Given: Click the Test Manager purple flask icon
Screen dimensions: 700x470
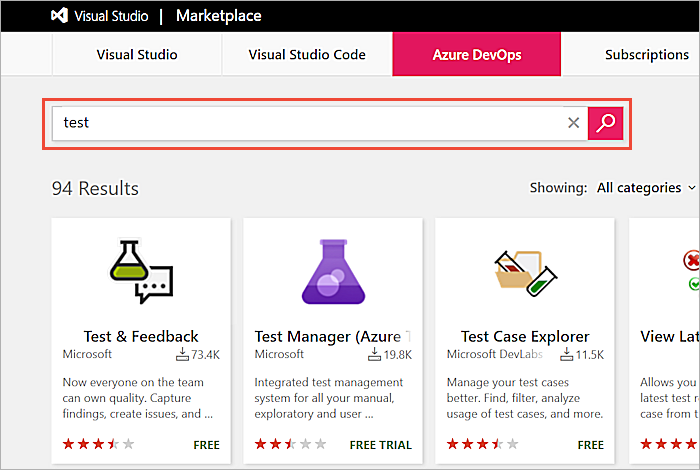Looking at the screenshot, I should coord(333,272).
